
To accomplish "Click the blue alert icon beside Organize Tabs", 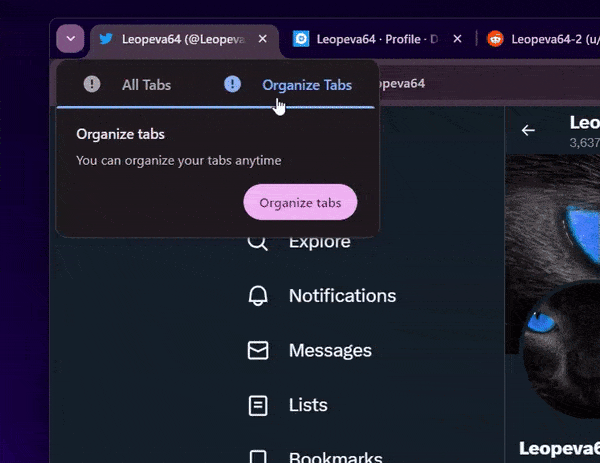I will 232,84.
